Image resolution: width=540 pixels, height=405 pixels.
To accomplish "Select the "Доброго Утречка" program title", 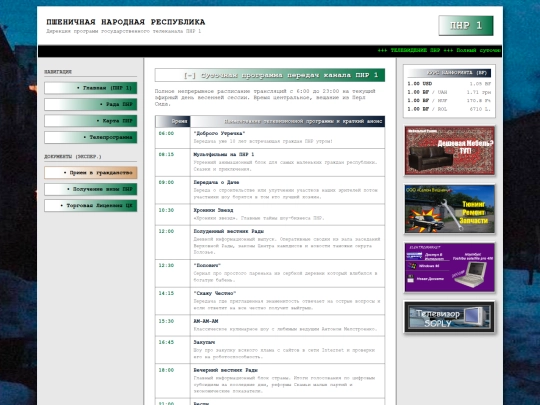I will 219,134.
